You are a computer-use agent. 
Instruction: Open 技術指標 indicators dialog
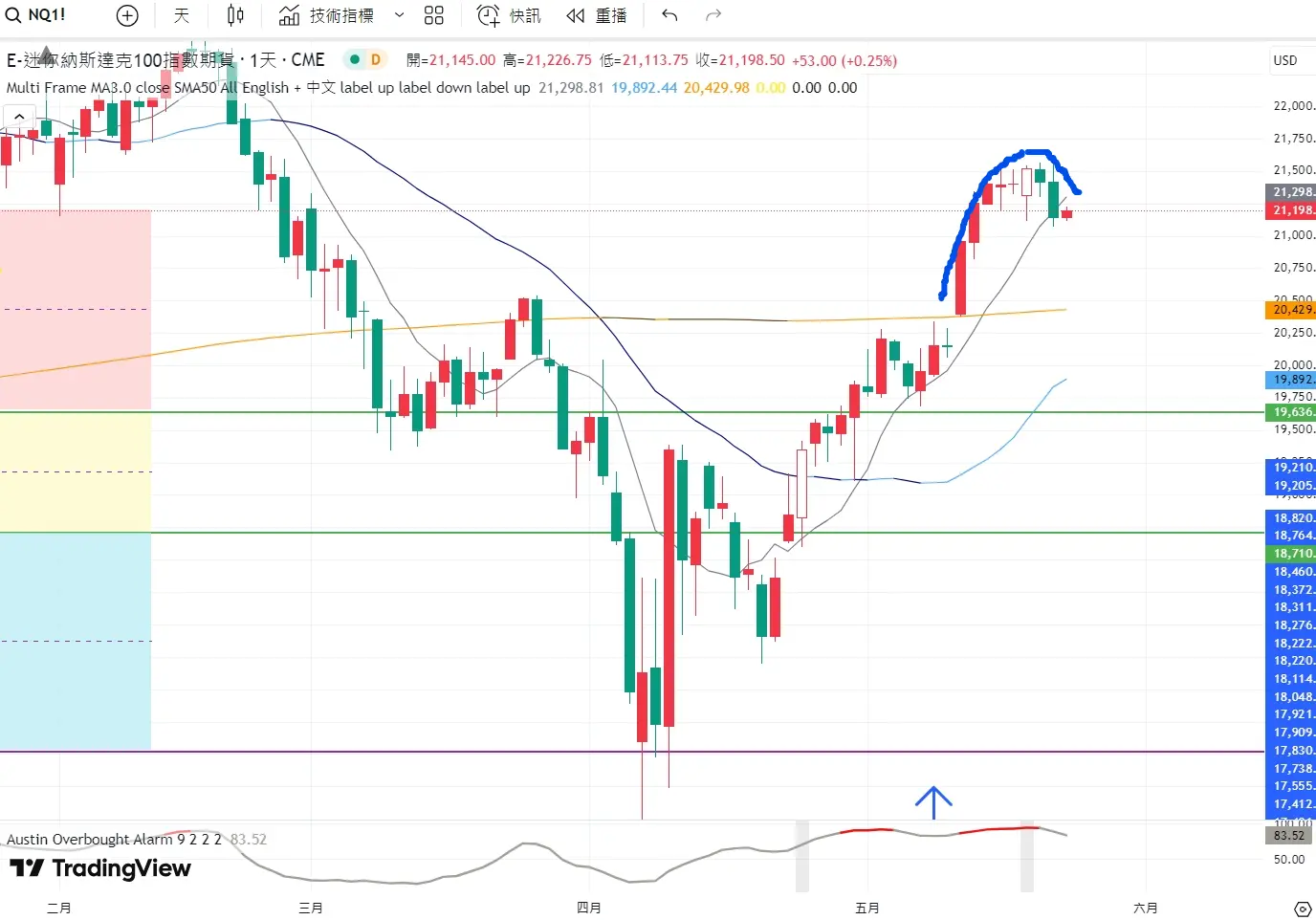[x=327, y=15]
